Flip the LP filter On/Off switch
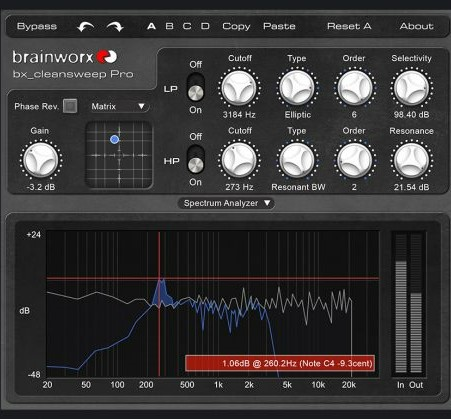The width and height of the screenshot is (451, 419). pyautogui.click(x=195, y=87)
